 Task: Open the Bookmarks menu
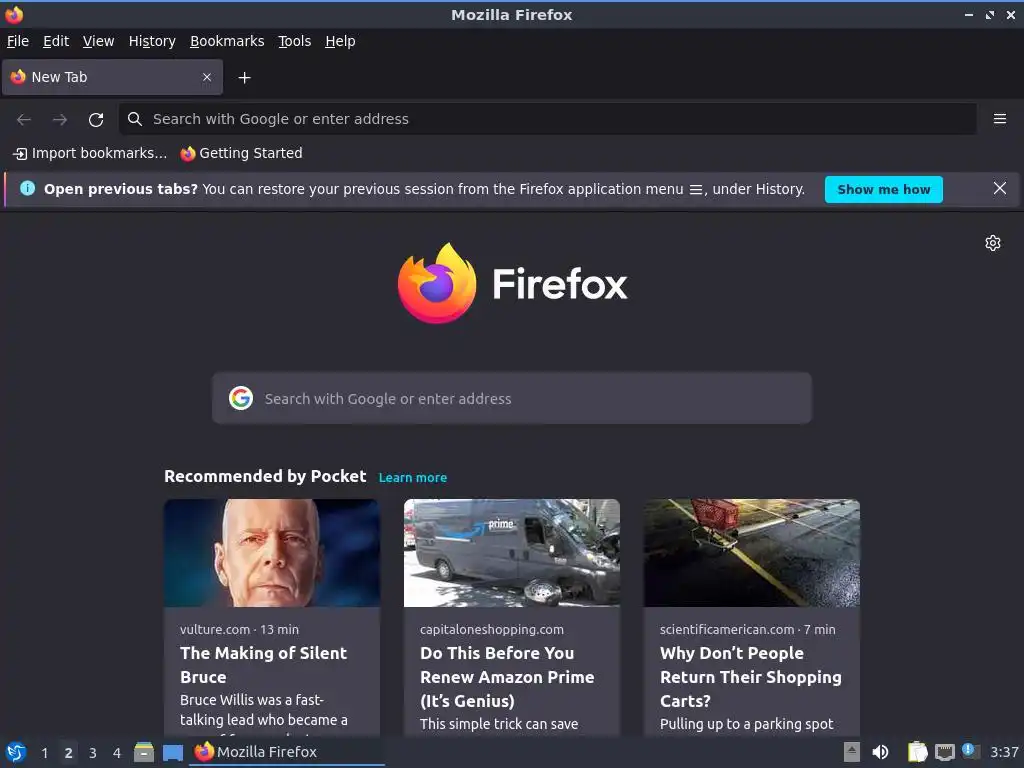click(227, 41)
